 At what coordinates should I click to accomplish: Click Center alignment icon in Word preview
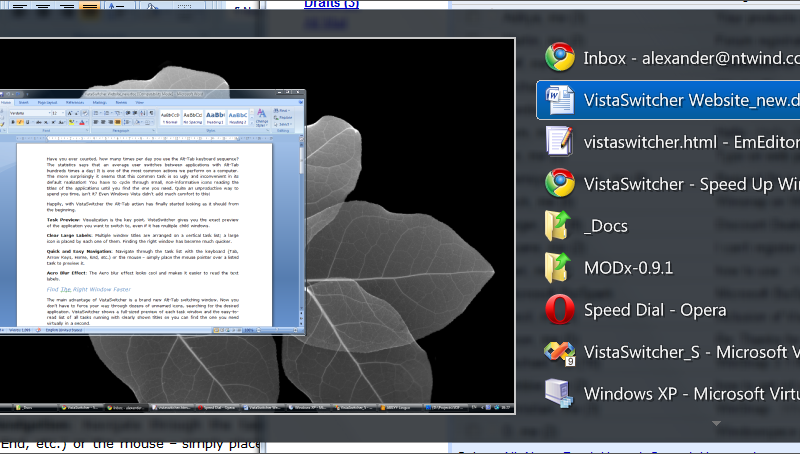(x=103, y=122)
